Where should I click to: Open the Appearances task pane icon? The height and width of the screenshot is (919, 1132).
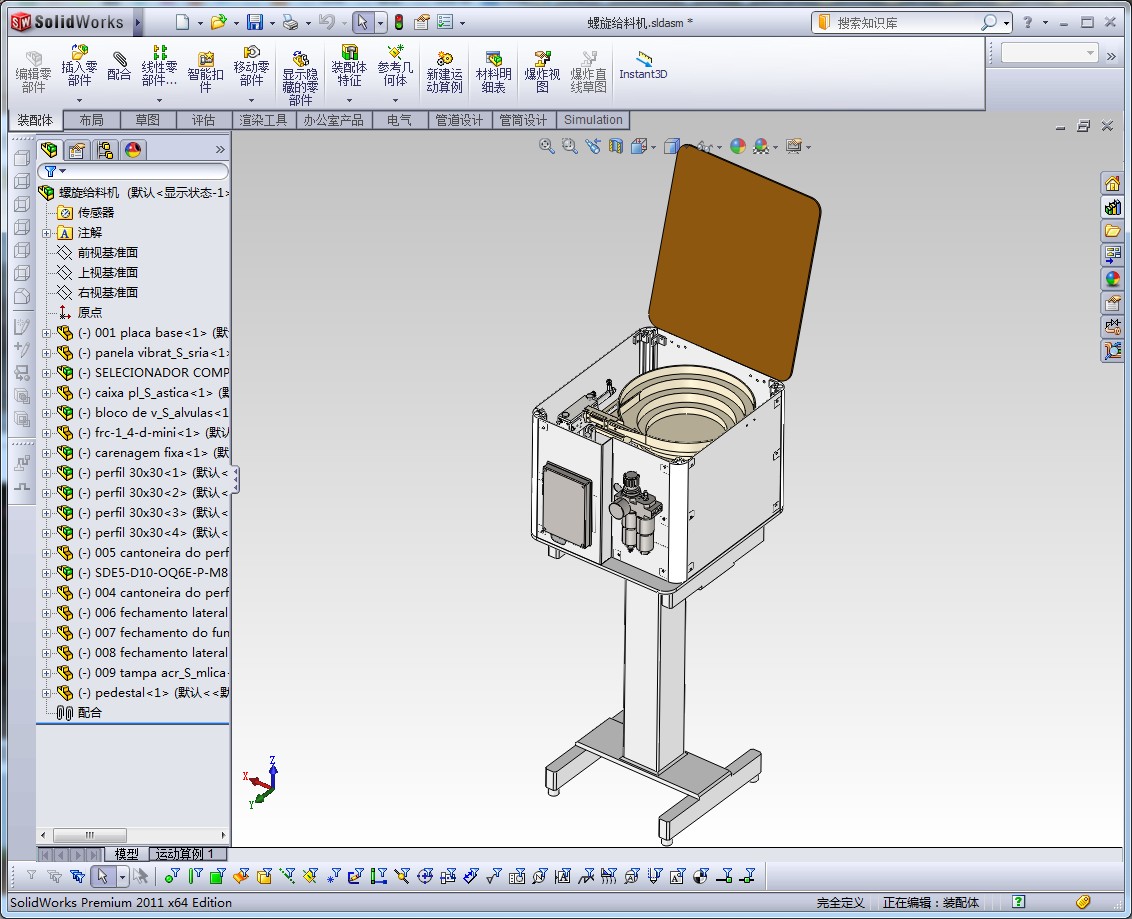(1113, 278)
